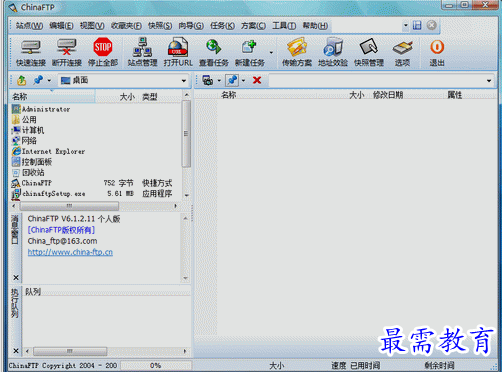Viewport: 502px width, 372px height.
Task: Toggle the remote pane pin button
Action: coord(232,80)
